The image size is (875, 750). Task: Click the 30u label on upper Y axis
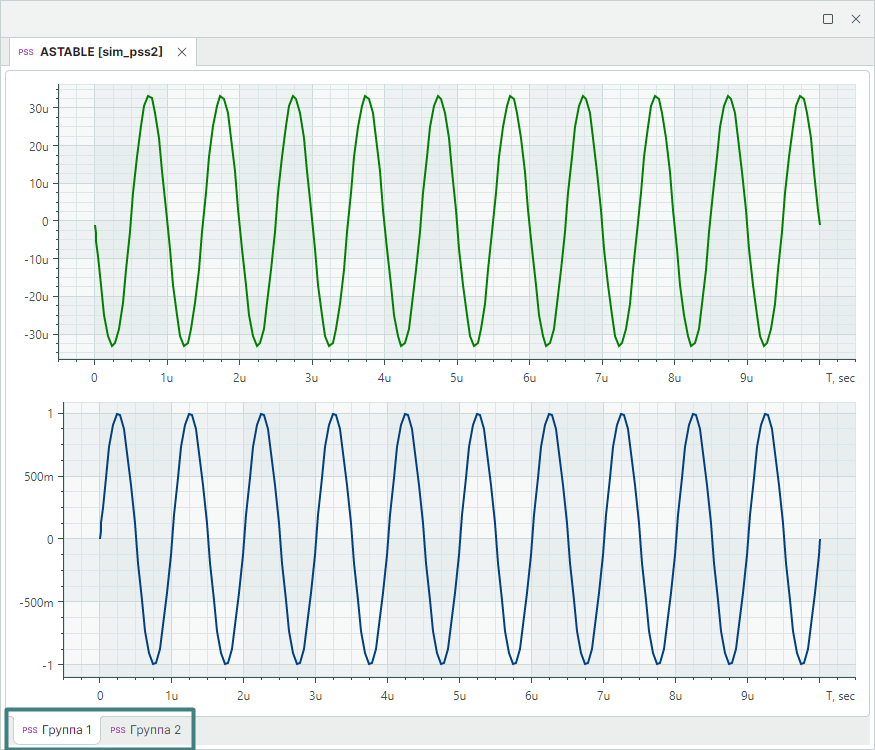click(x=40, y=108)
